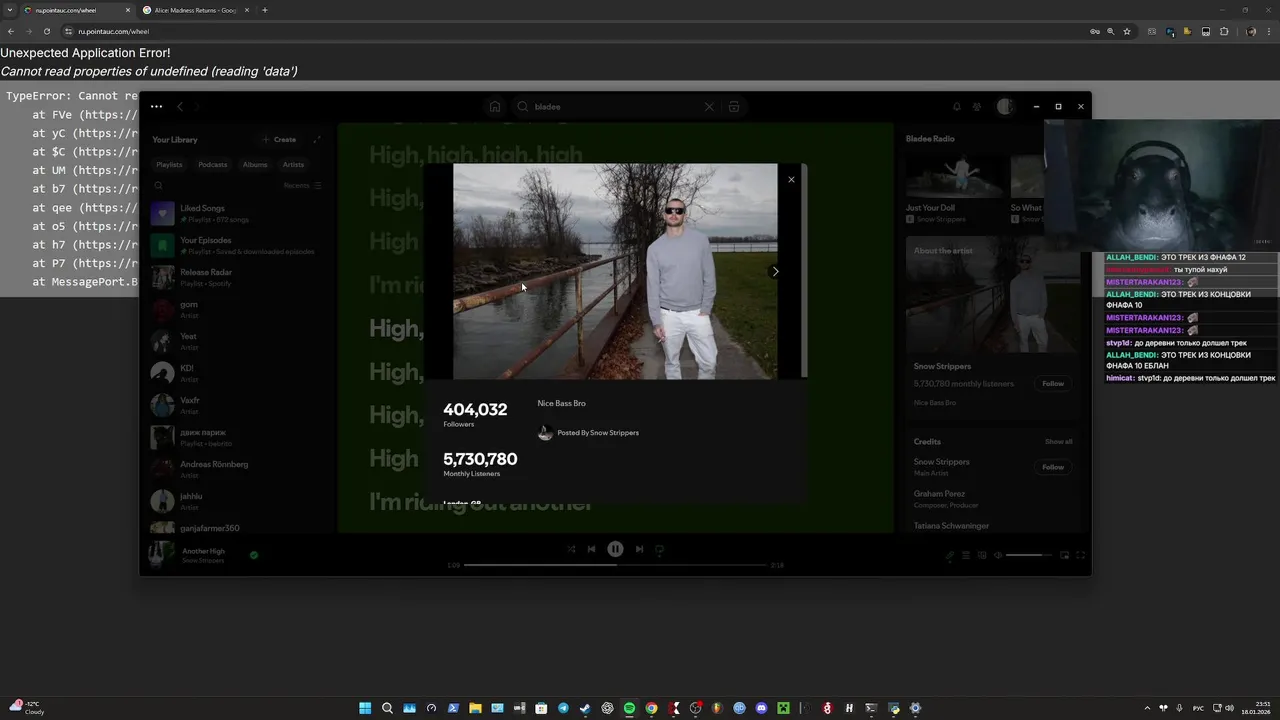This screenshot has width=1280, height=720.
Task: Open Release Radar playlist
Action: click(237, 277)
